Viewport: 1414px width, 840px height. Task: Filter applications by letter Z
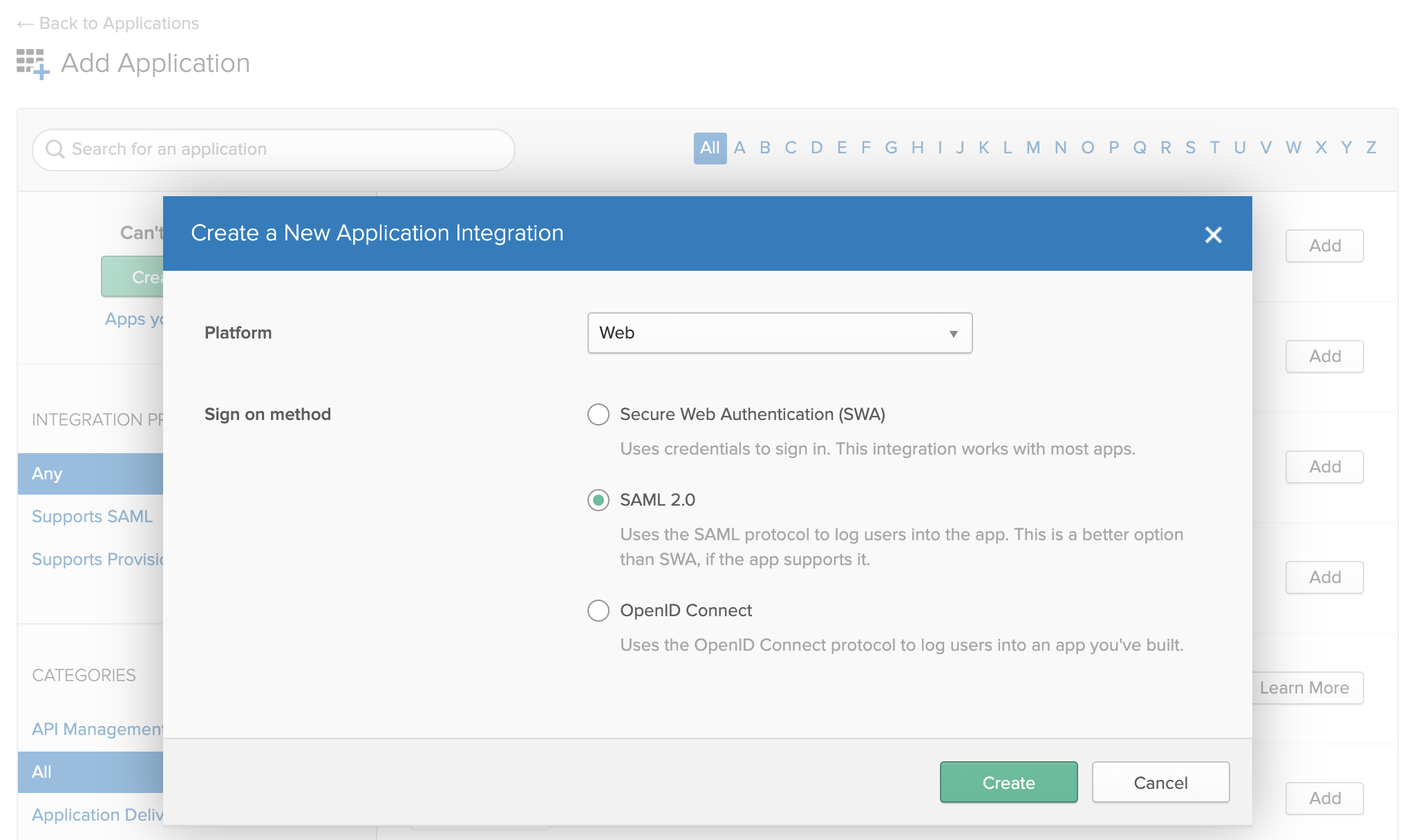pyautogui.click(x=1371, y=148)
